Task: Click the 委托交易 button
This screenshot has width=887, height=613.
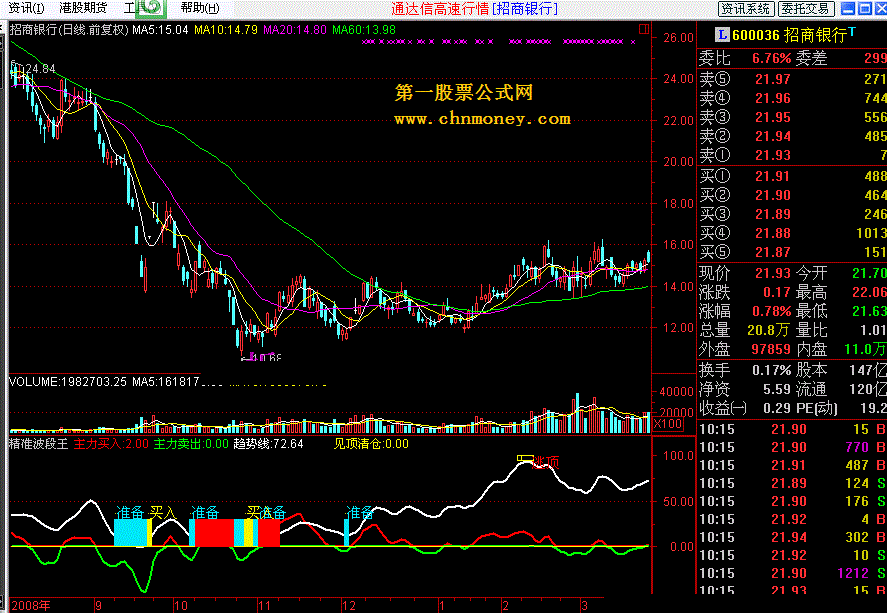Action: click(806, 8)
